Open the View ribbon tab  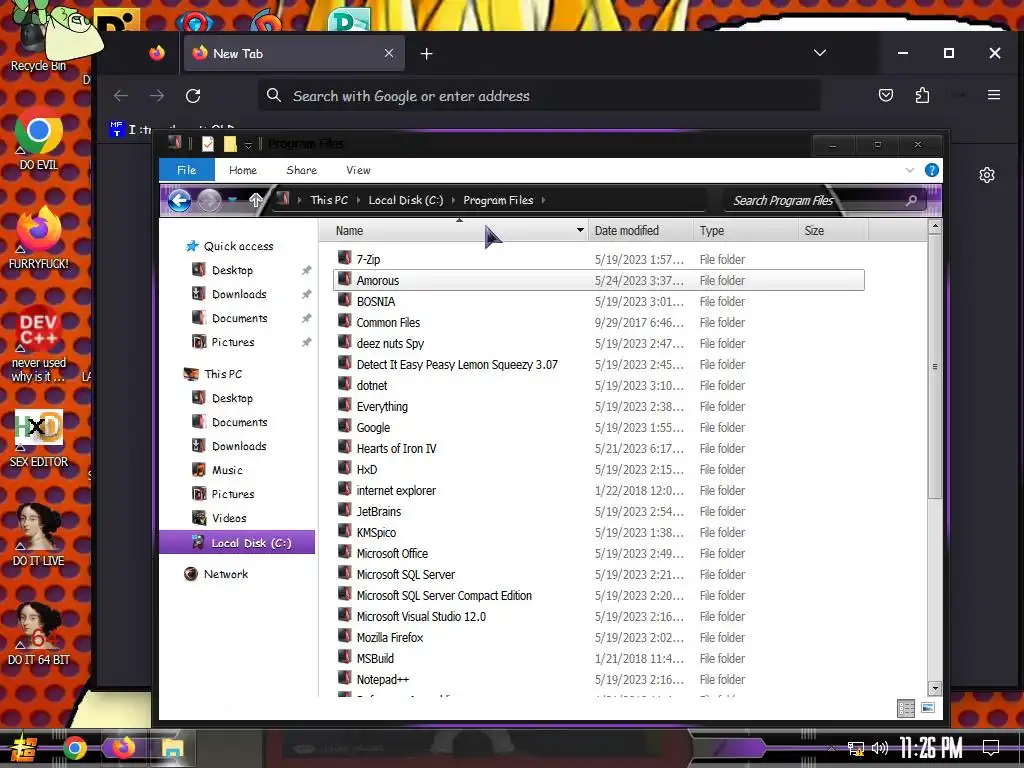tap(358, 170)
